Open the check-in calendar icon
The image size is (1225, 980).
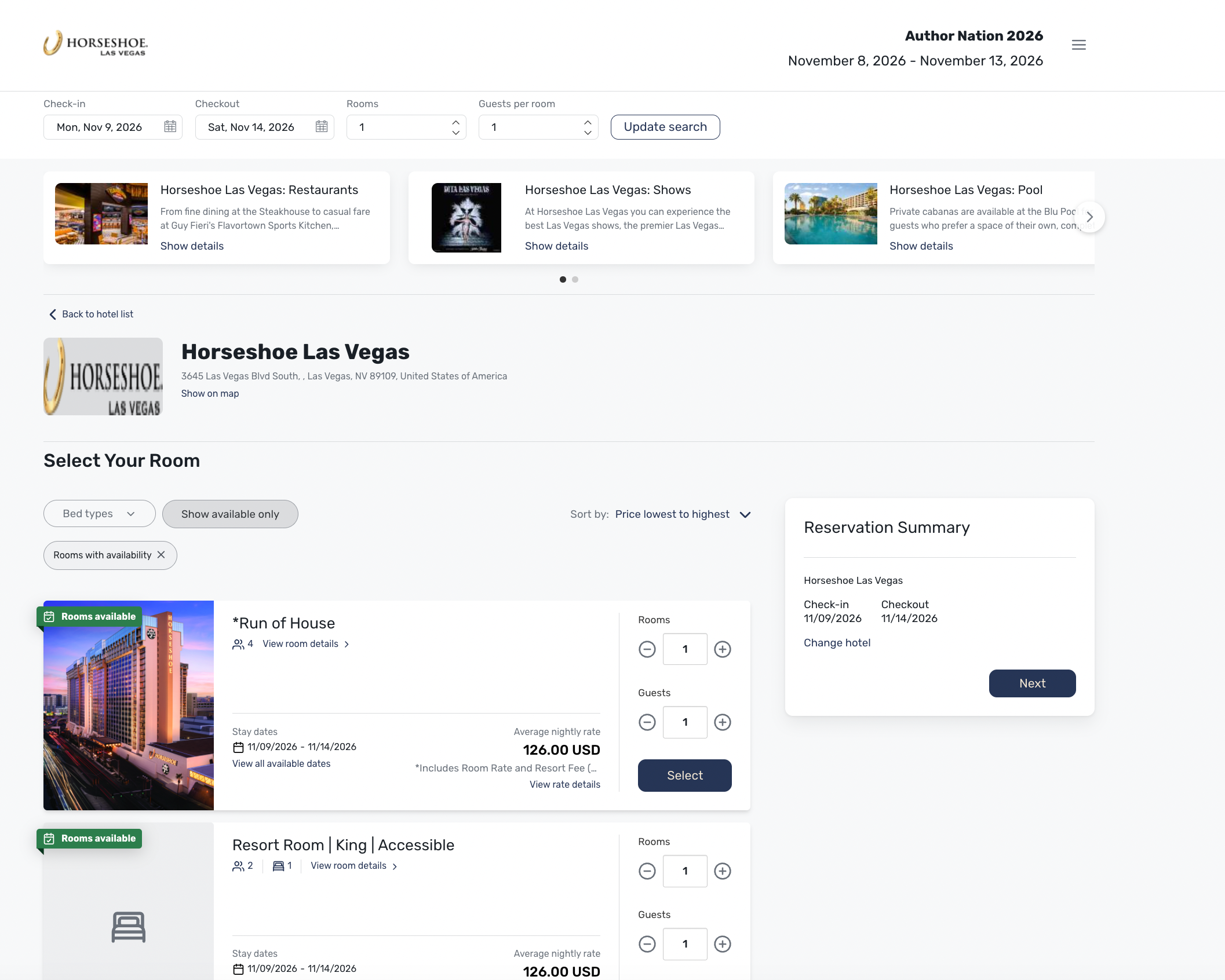(x=170, y=127)
